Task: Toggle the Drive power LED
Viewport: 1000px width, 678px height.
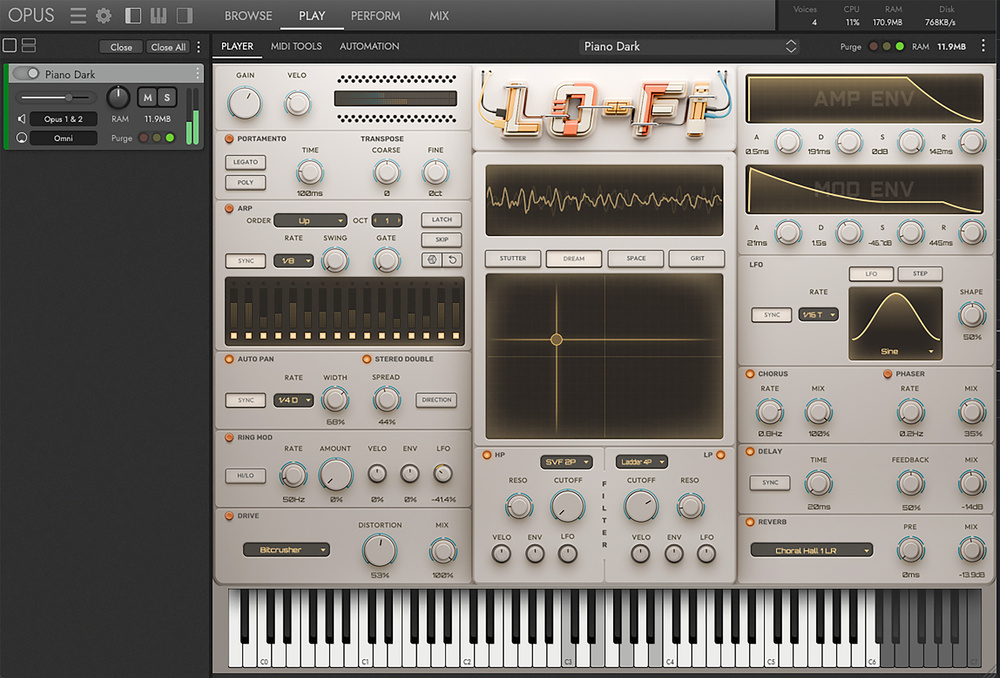Action: click(229, 516)
